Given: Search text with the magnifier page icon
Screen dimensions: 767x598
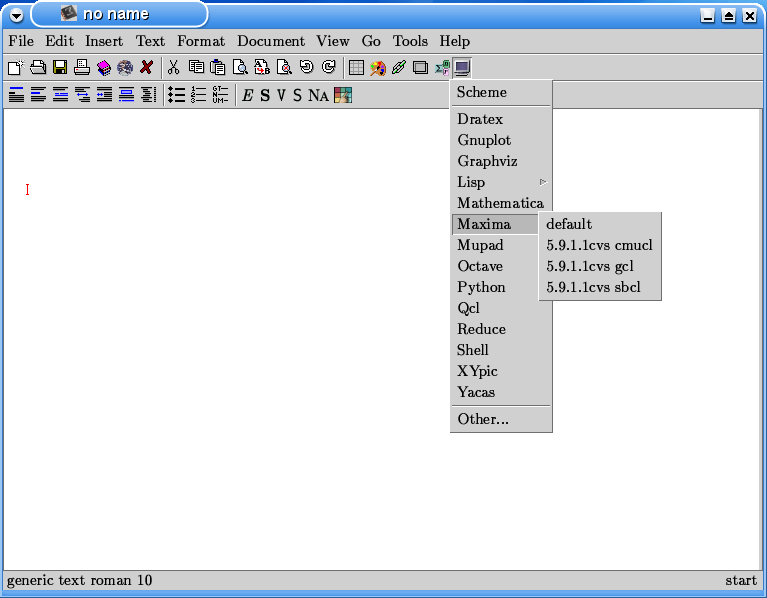Looking at the screenshot, I should [240, 67].
